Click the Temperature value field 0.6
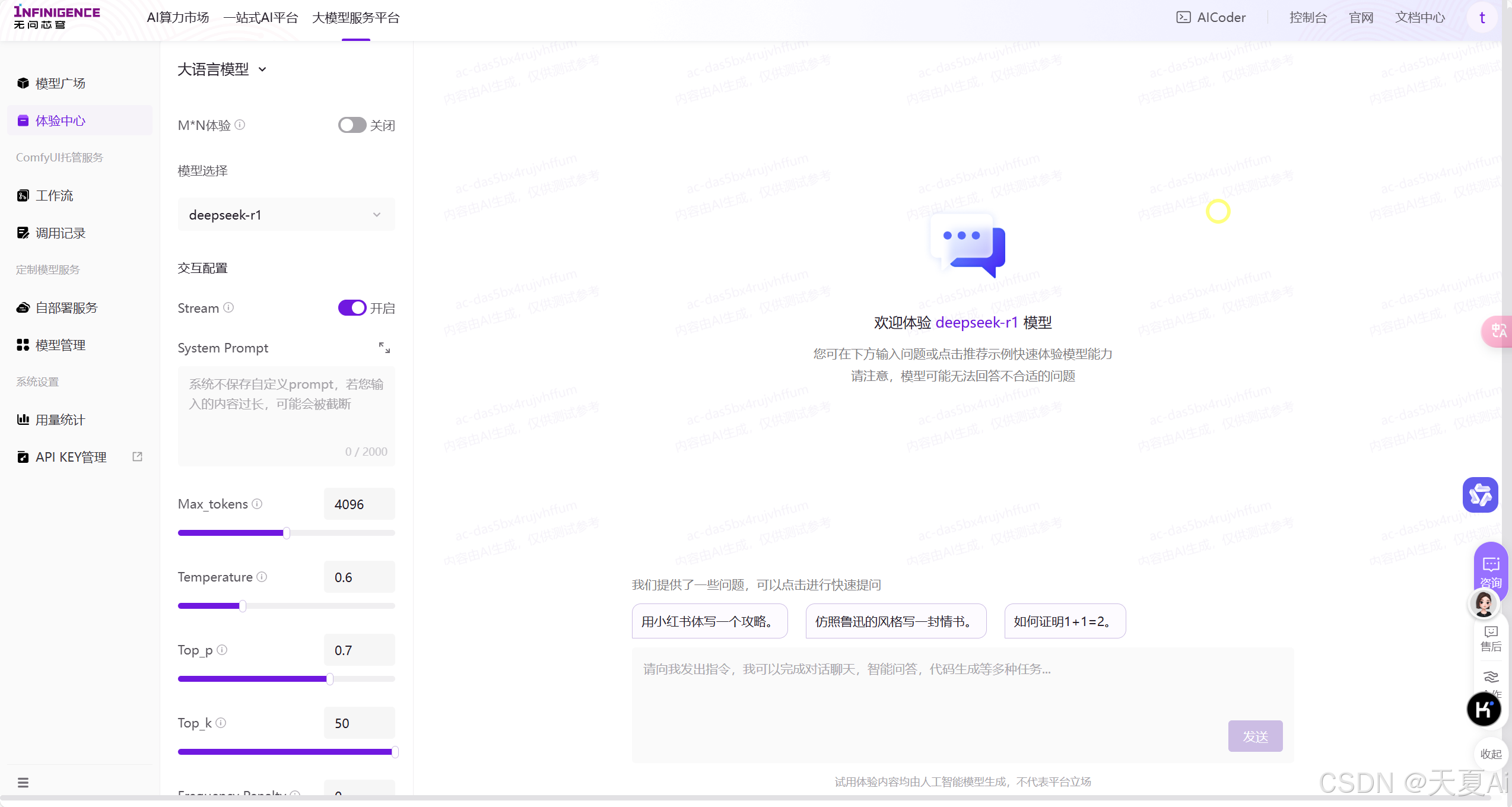 (359, 577)
